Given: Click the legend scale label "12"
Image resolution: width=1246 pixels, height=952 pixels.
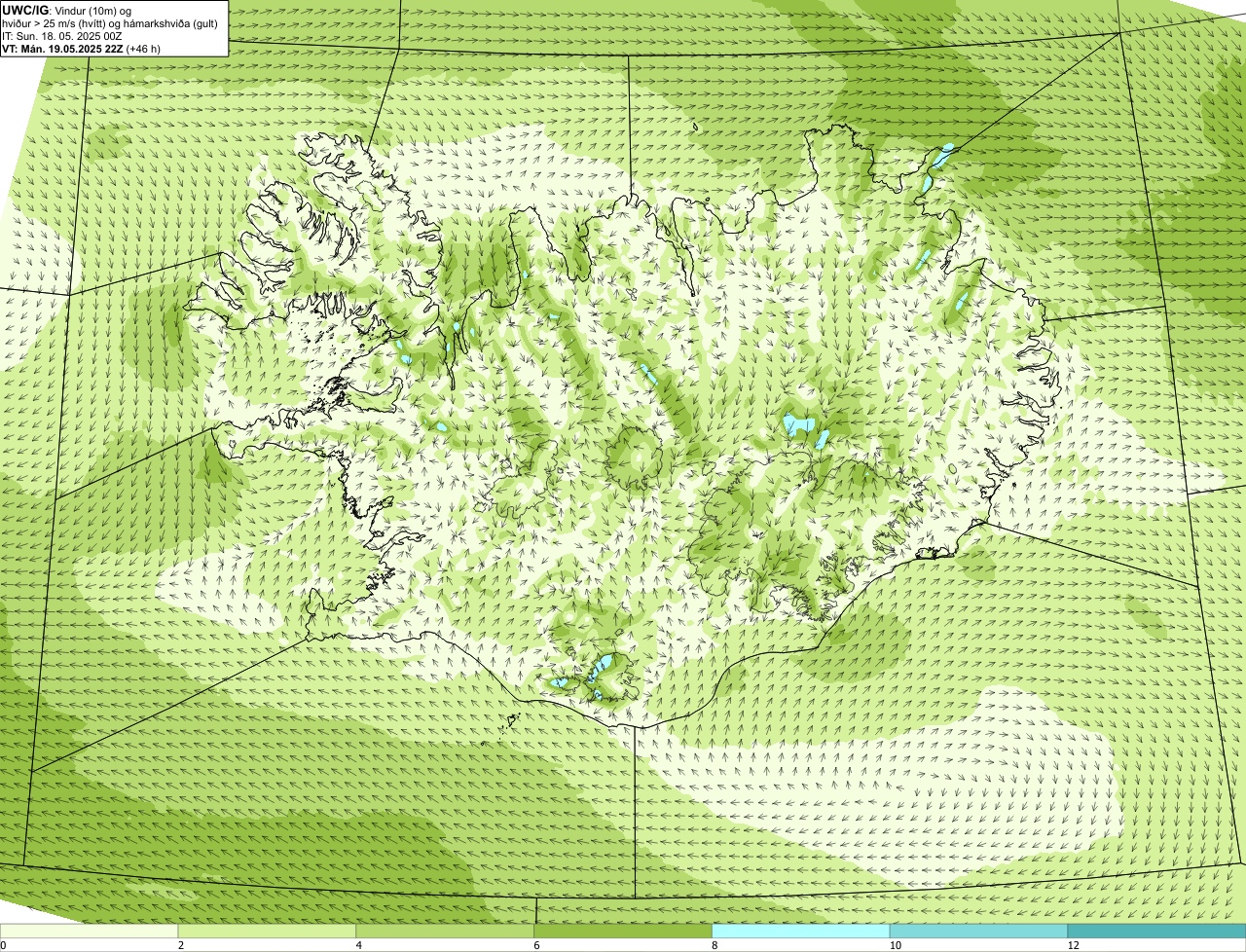Looking at the screenshot, I should (1073, 945).
